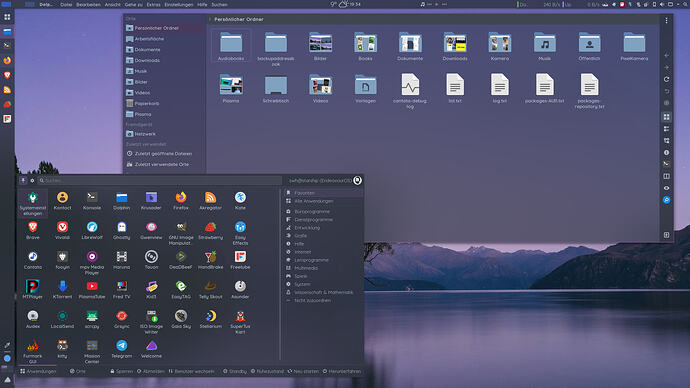Open Einstellungen menu in menu bar
This screenshot has width=690, height=388.
point(179,4)
